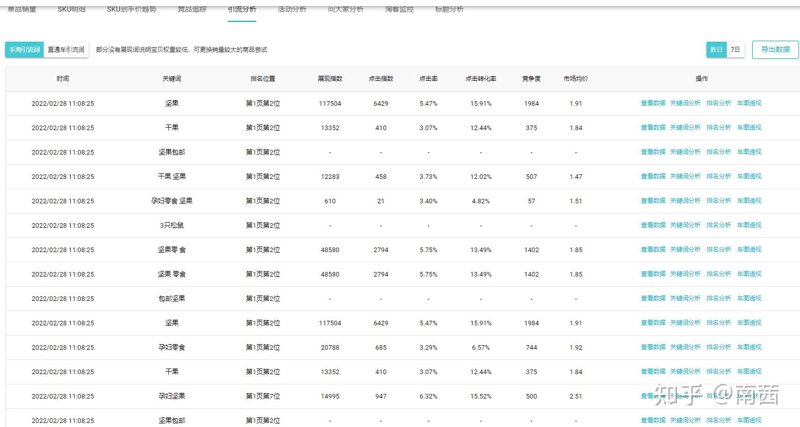Screen dimensions: 800x427
Task: Click the 市场均价 value 2.51
Action: 576,396
